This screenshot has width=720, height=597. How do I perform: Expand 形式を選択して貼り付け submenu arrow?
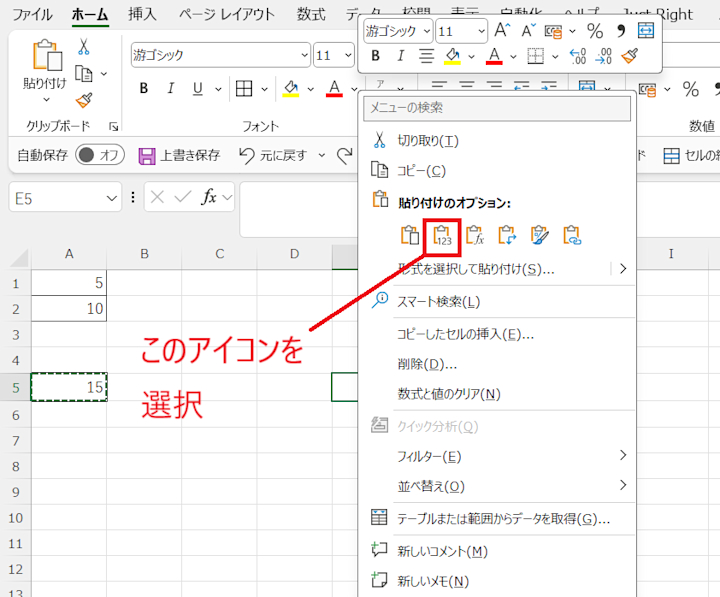pos(623,268)
